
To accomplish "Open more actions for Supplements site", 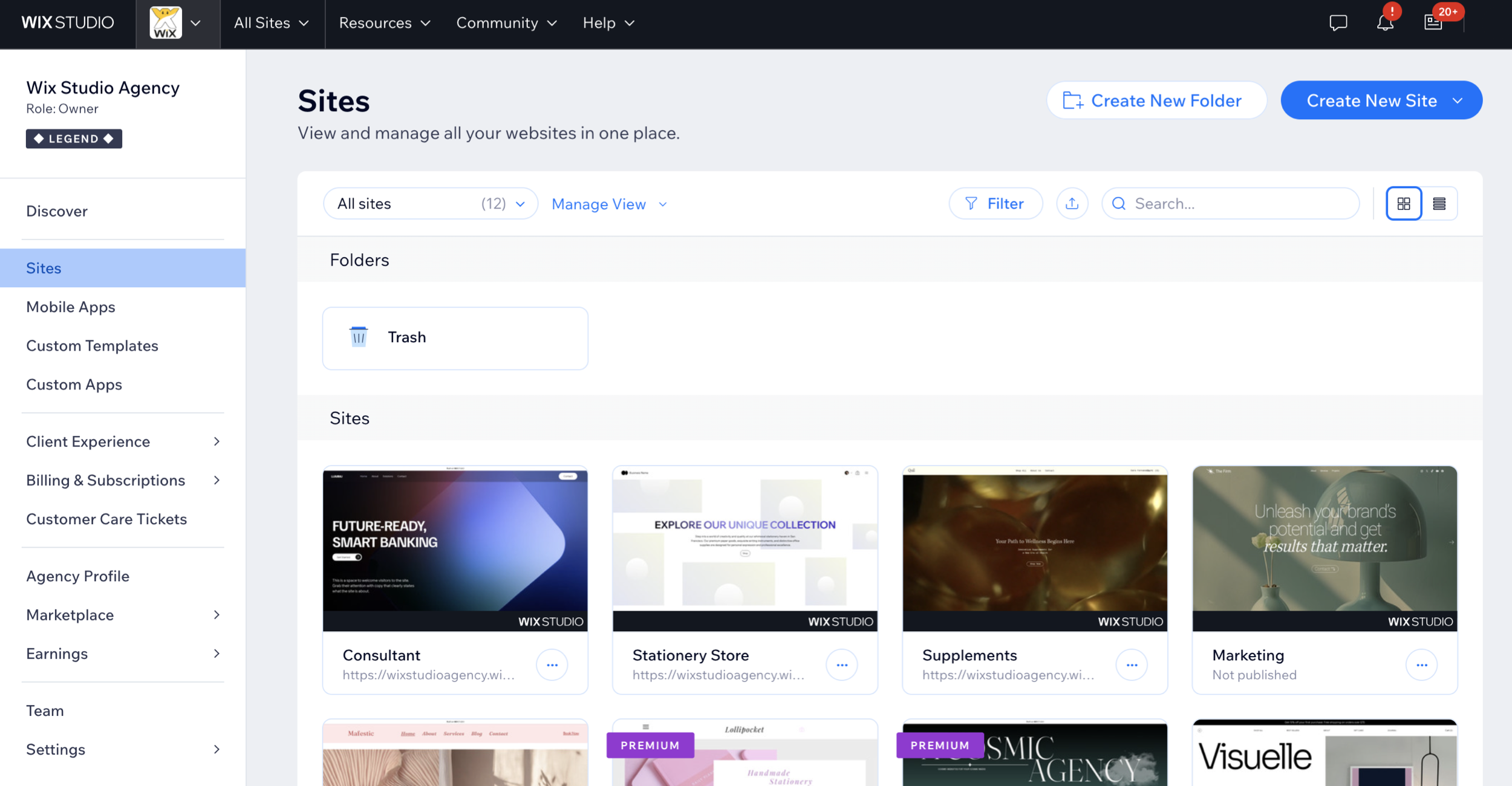I will click(x=1132, y=665).
